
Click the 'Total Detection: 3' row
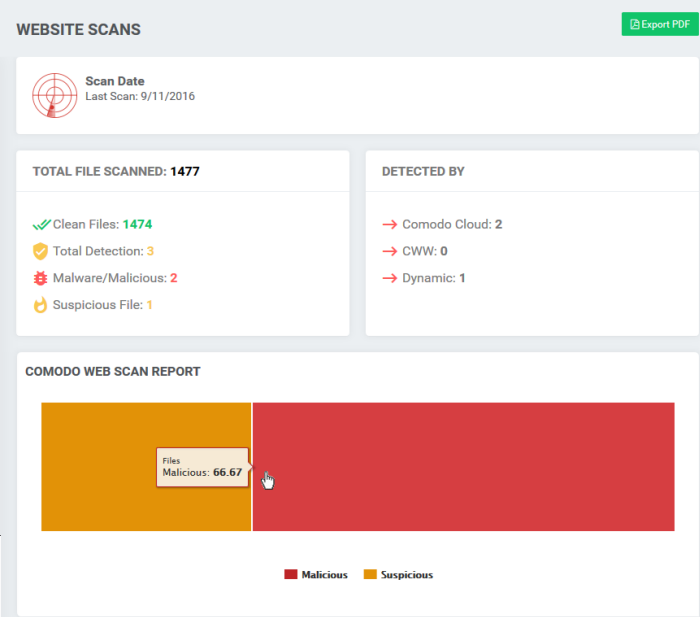pyautogui.click(x=93, y=251)
